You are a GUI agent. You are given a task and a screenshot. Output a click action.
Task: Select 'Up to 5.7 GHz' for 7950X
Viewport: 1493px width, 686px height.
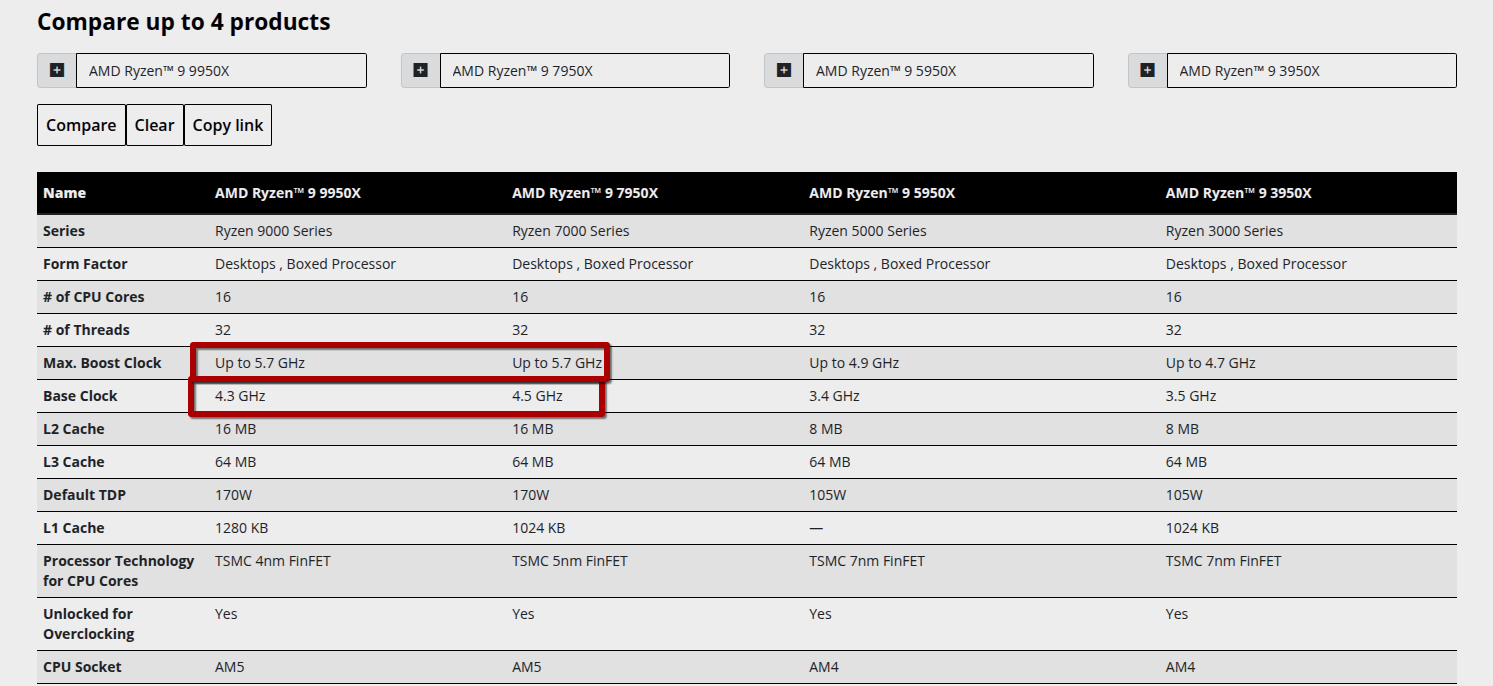[557, 363]
